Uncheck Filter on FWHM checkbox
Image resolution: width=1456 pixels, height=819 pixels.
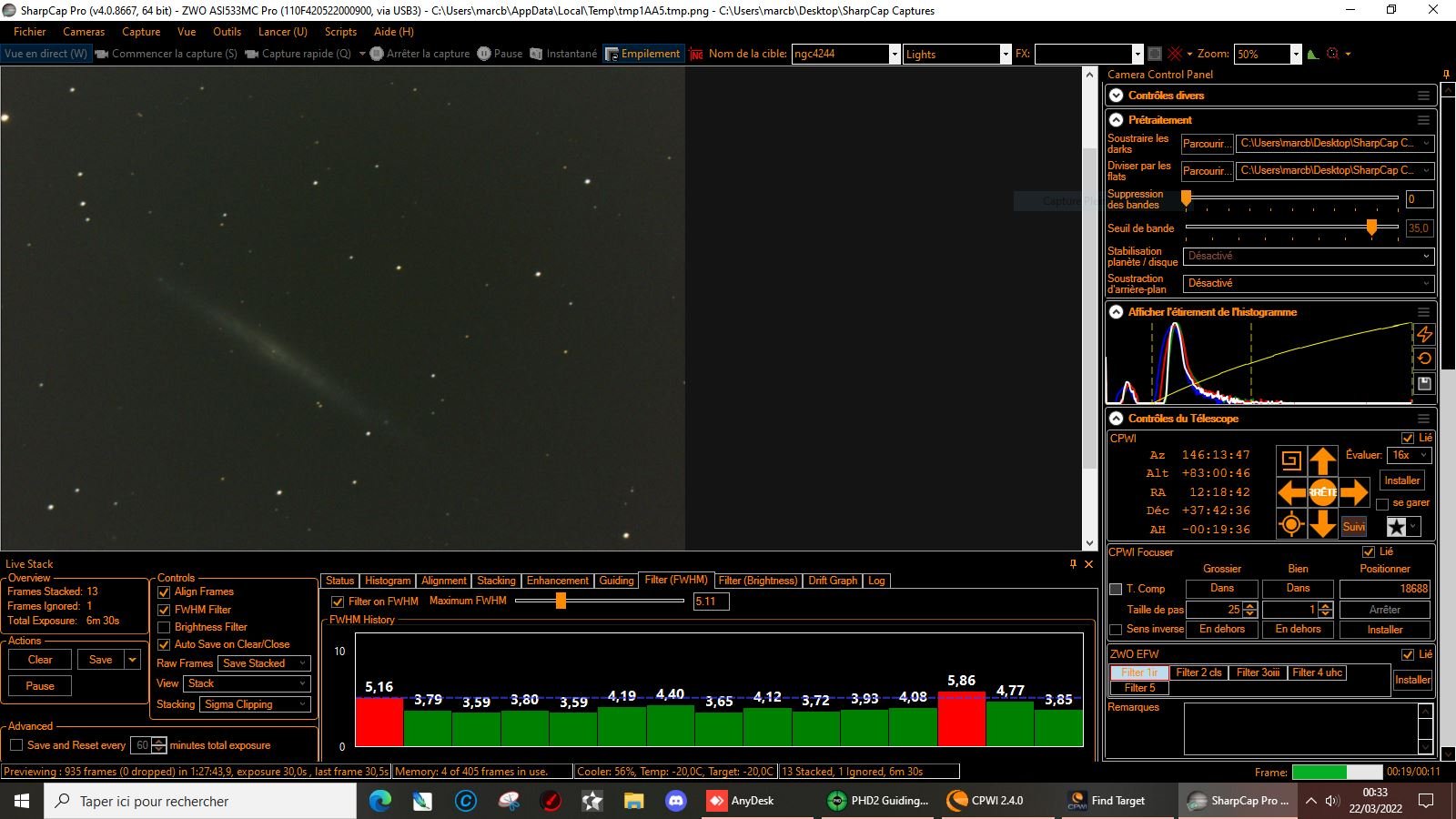[x=338, y=602]
